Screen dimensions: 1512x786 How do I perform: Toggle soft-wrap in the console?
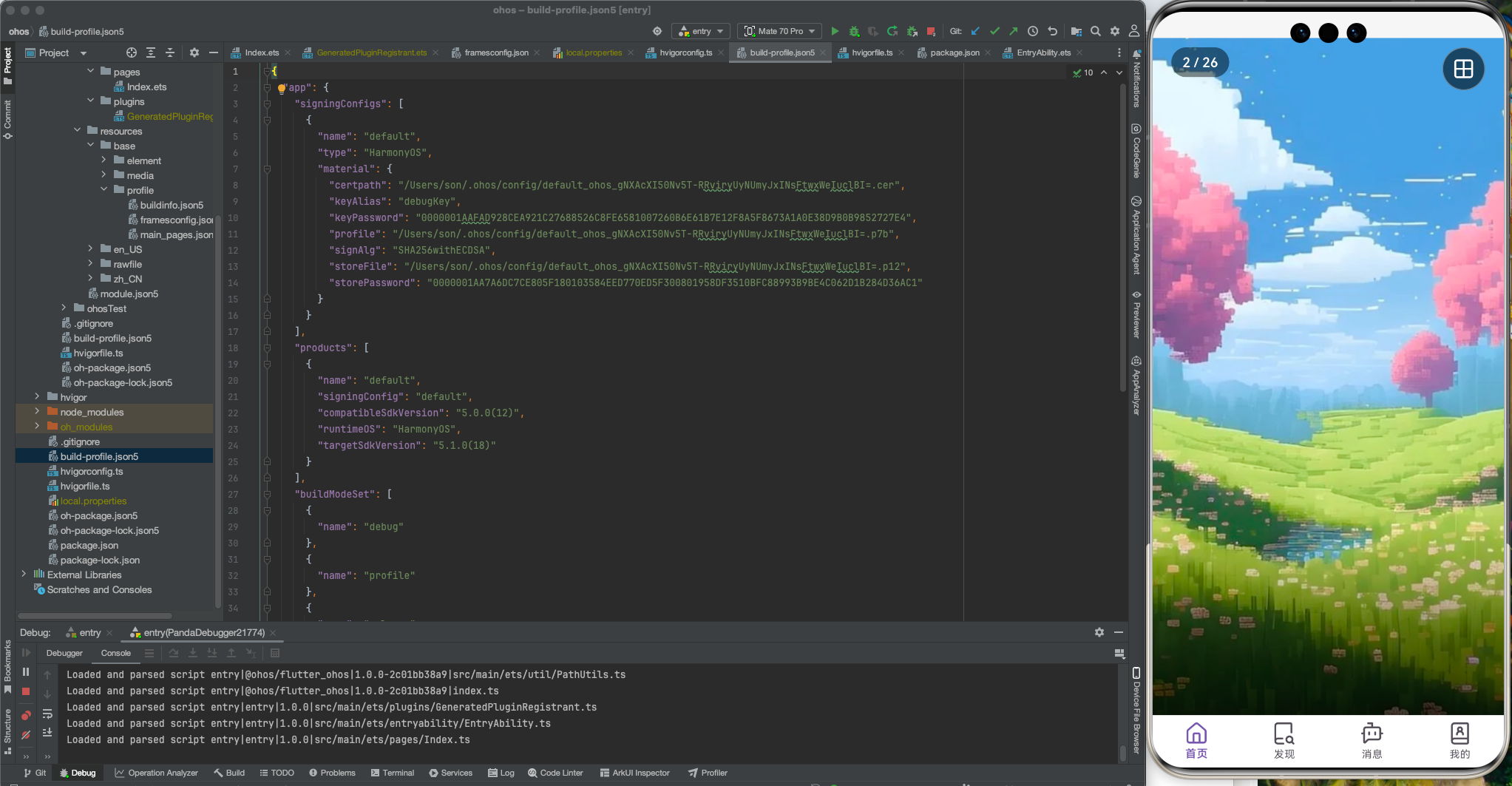[47, 714]
